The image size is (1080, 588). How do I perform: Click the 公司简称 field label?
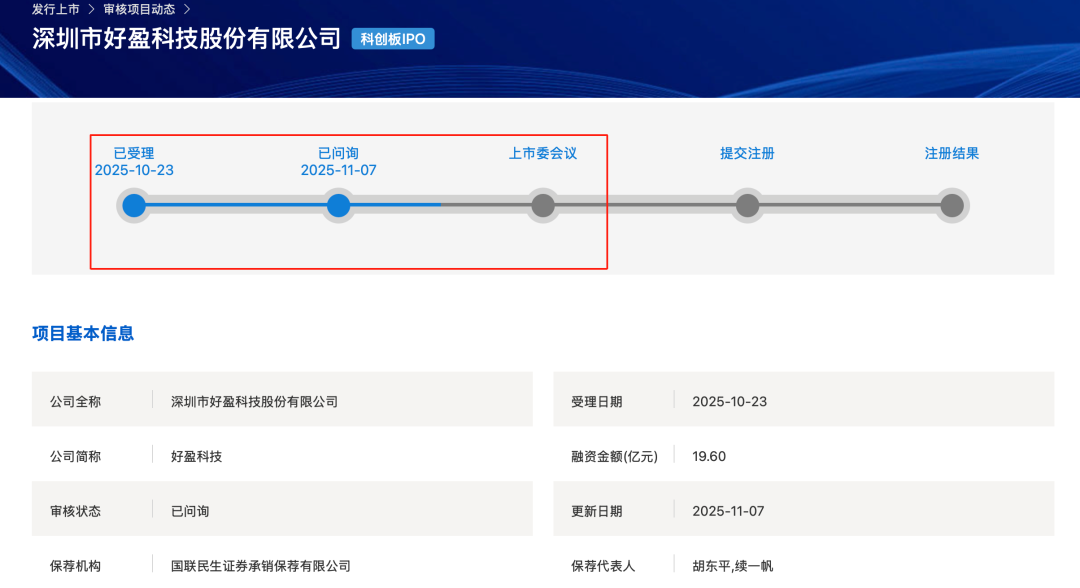(x=75, y=456)
